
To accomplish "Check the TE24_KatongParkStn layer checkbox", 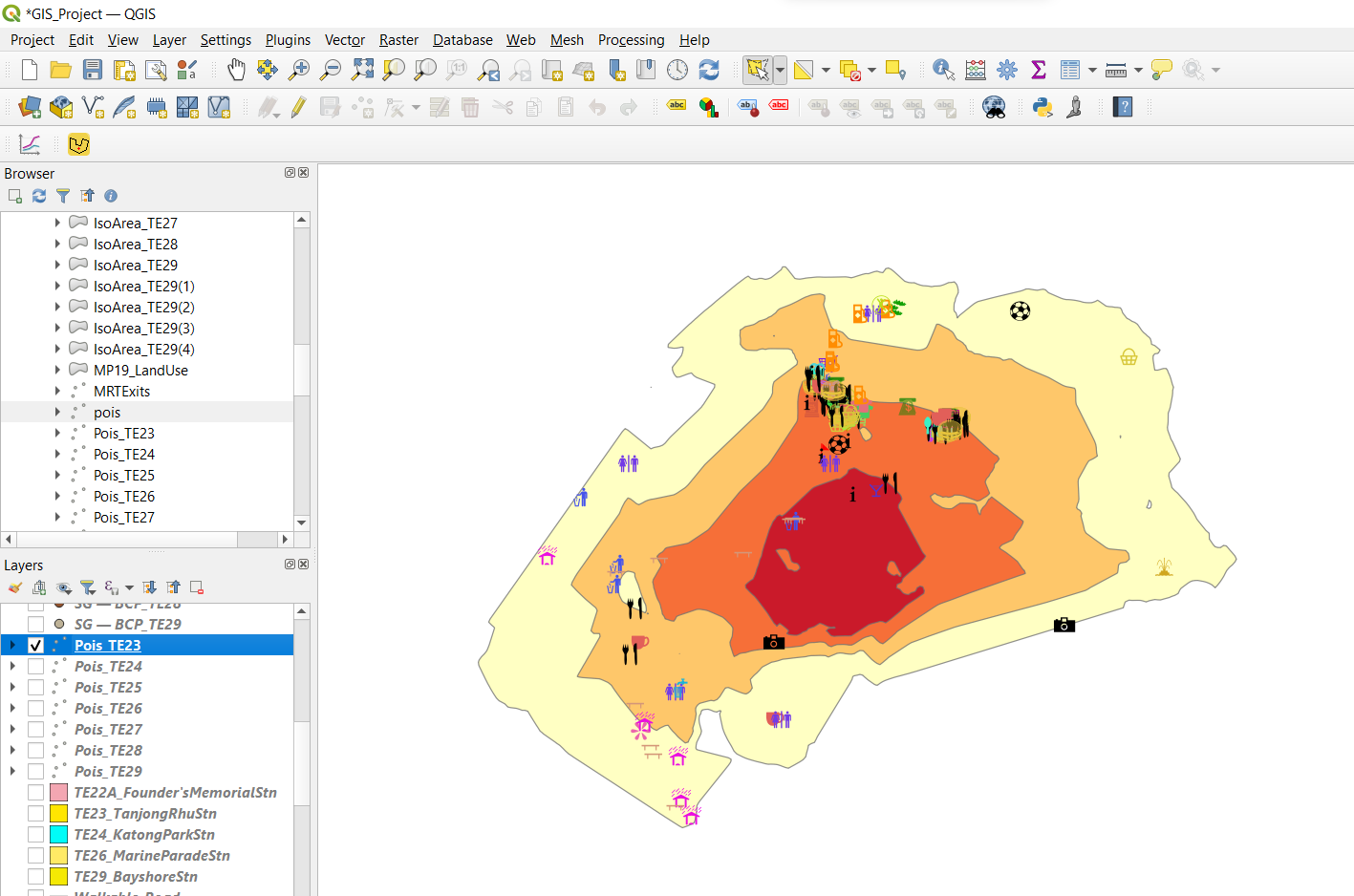I will click(x=35, y=835).
